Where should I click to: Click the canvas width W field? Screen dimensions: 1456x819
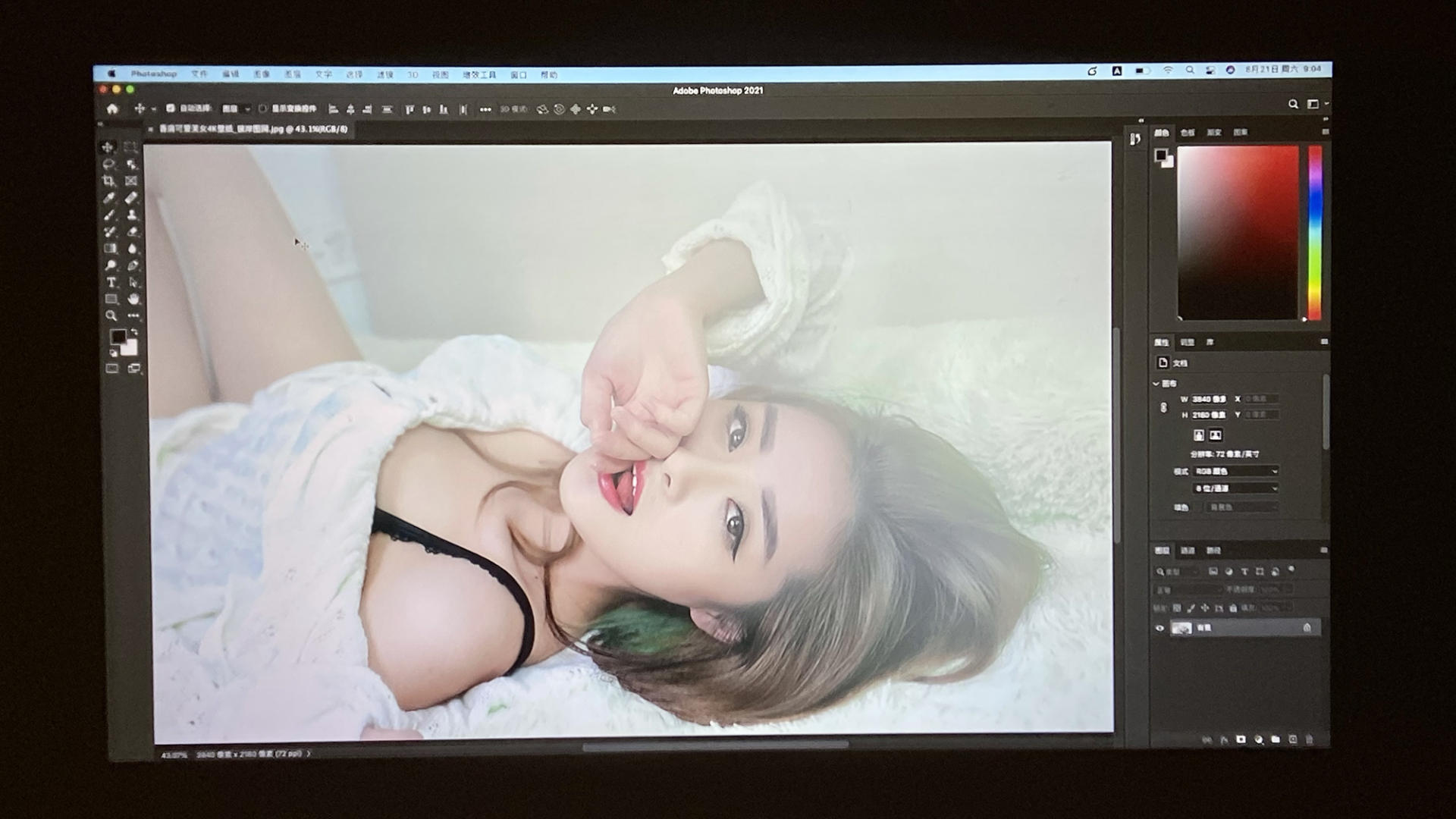1210,399
